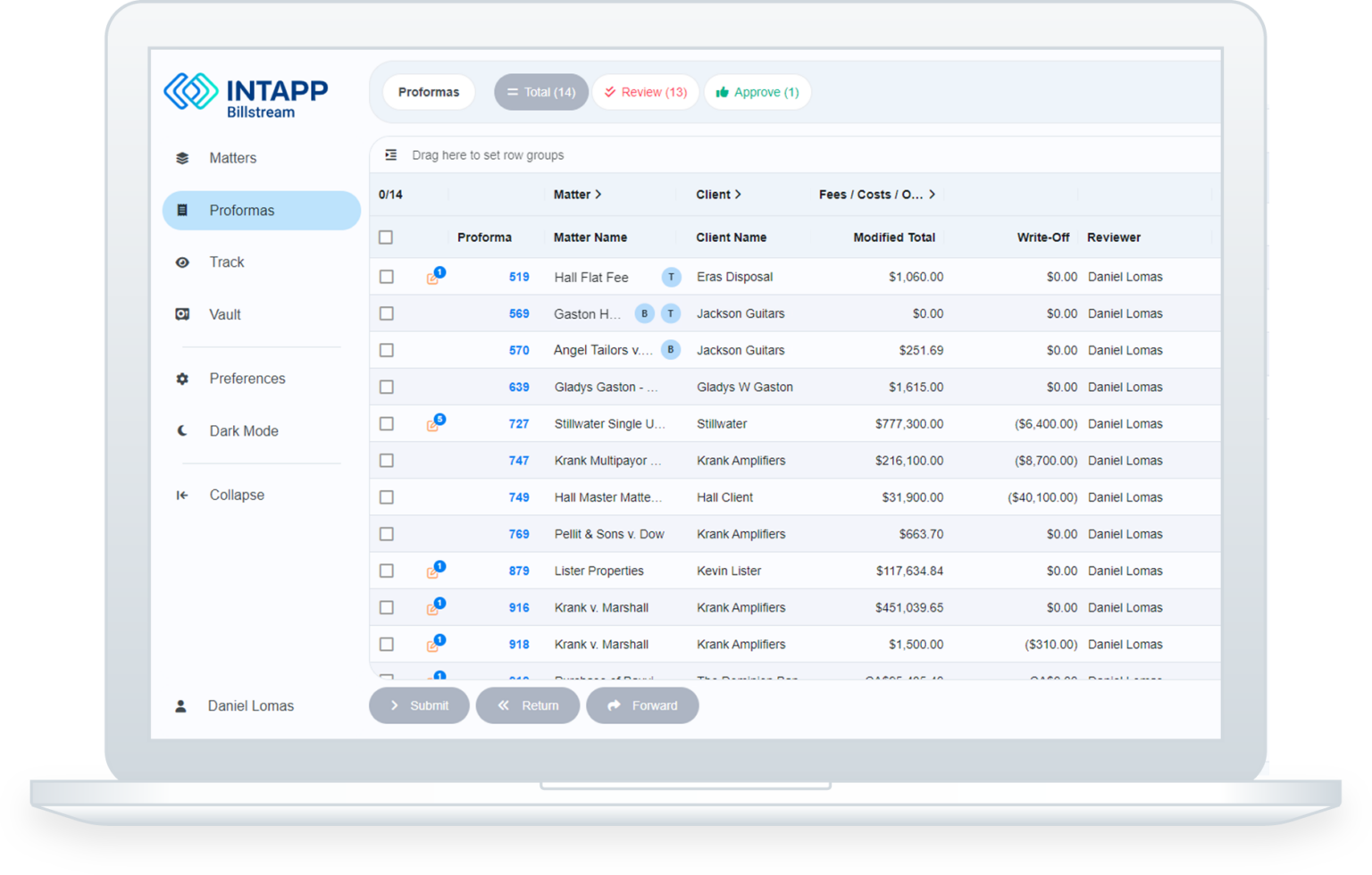This screenshot has width=1372, height=875.
Task: Open the Matters section in sidebar
Action: (x=232, y=157)
